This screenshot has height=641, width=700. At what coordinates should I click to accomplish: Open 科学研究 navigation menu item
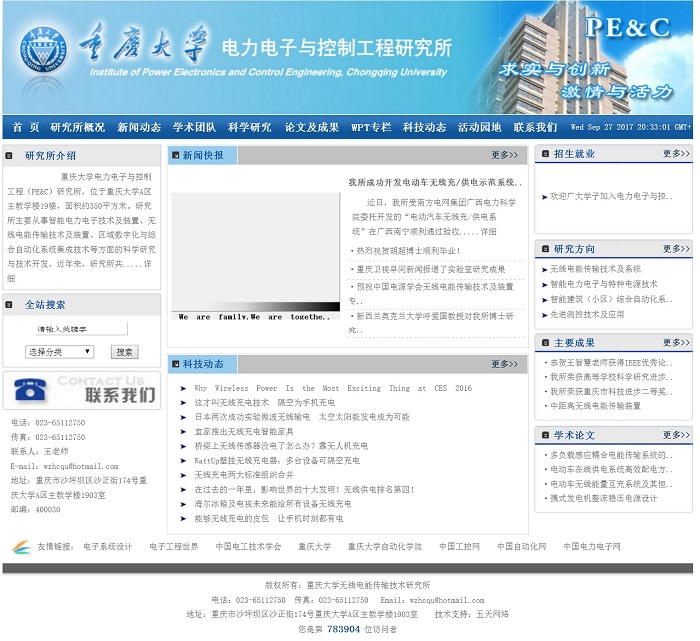[250, 128]
